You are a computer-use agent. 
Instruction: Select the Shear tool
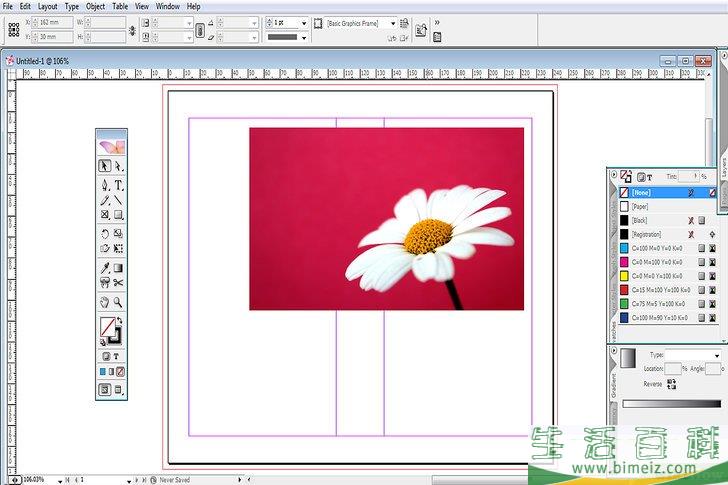point(105,248)
